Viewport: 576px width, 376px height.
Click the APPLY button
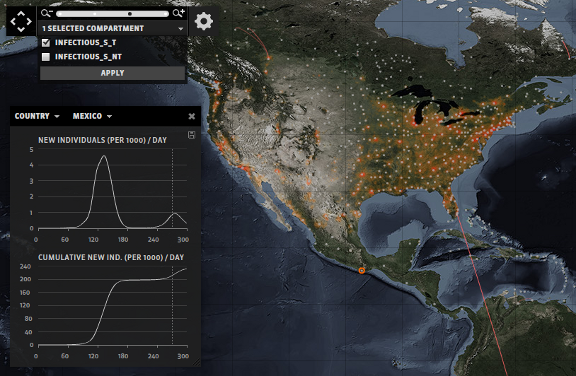[x=112, y=73]
